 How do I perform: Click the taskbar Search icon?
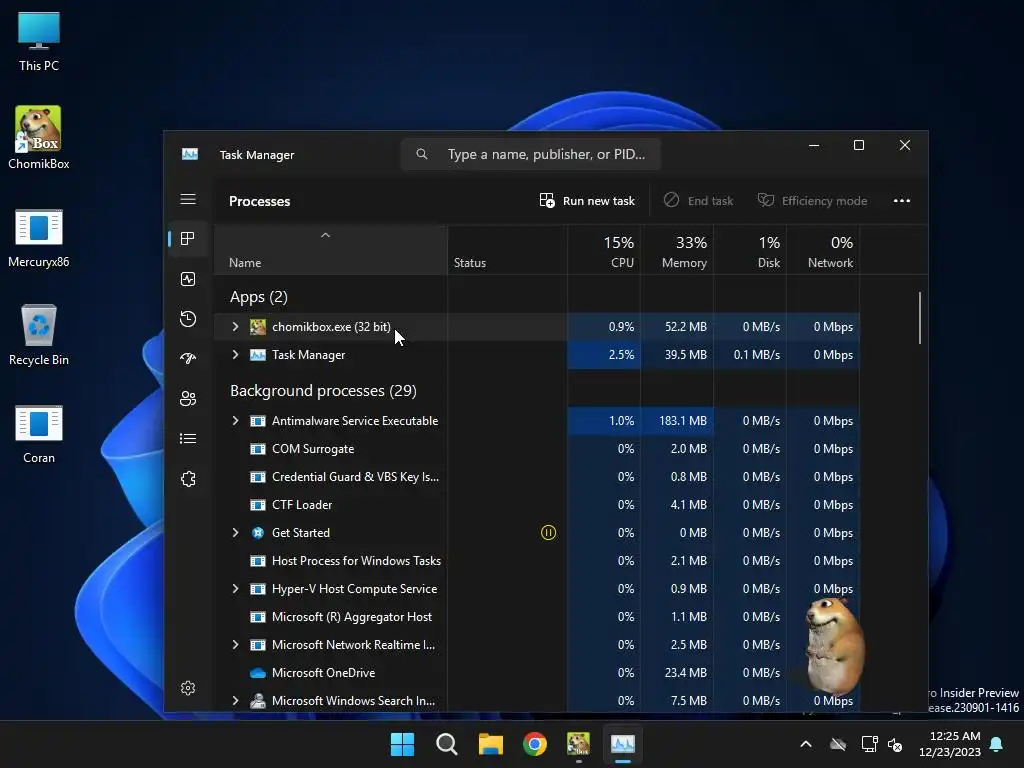click(447, 744)
